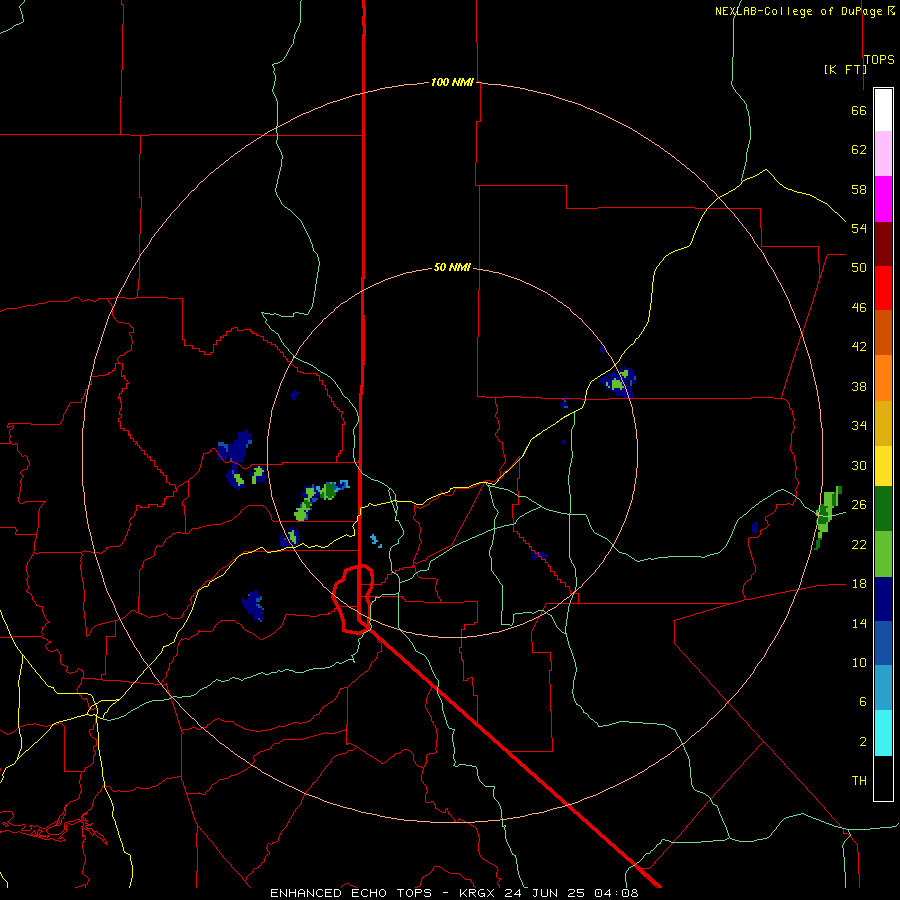Click the navy 14-18 legend swatch
This screenshot has height=900, width=900.
[x=883, y=599]
